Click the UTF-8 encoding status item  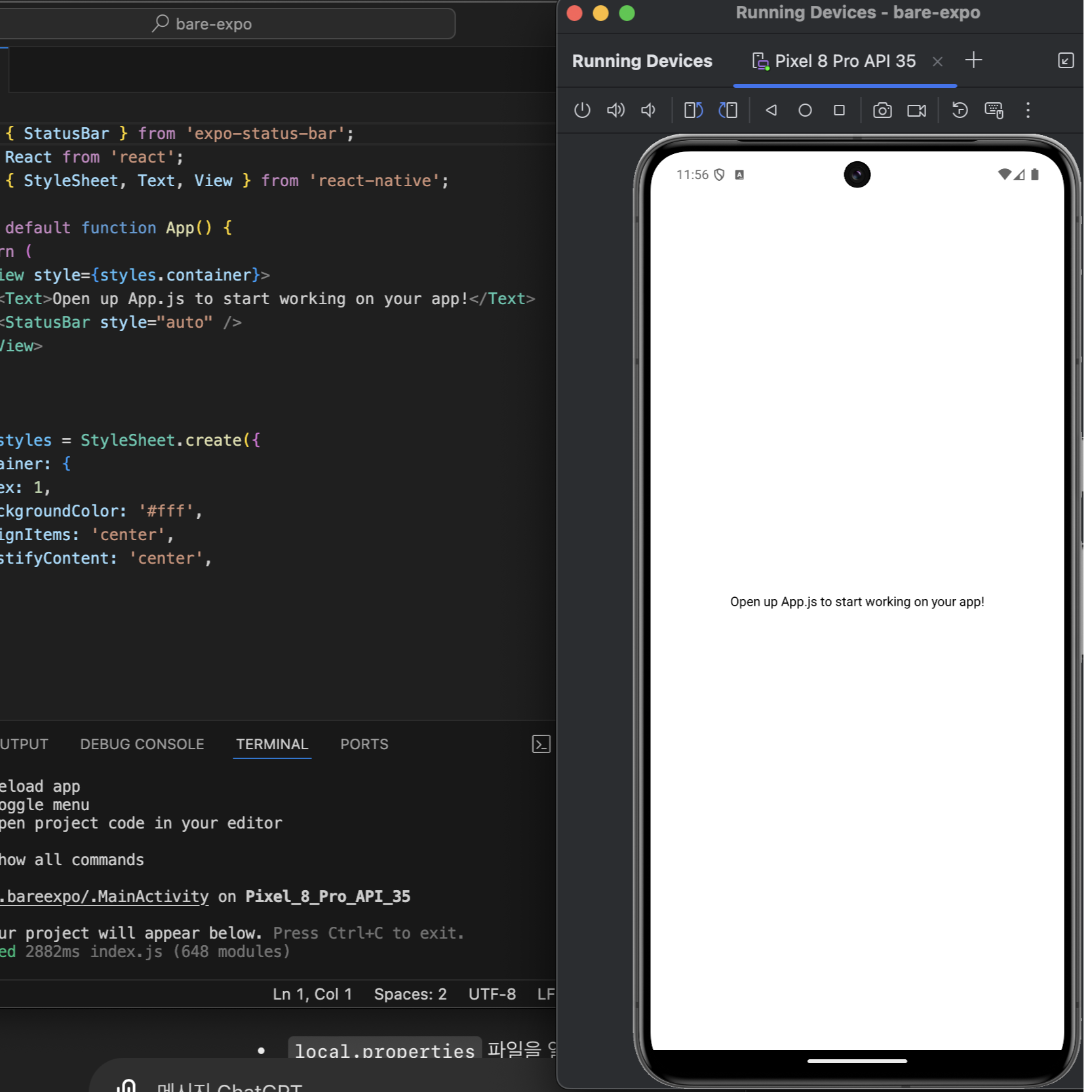click(x=492, y=994)
